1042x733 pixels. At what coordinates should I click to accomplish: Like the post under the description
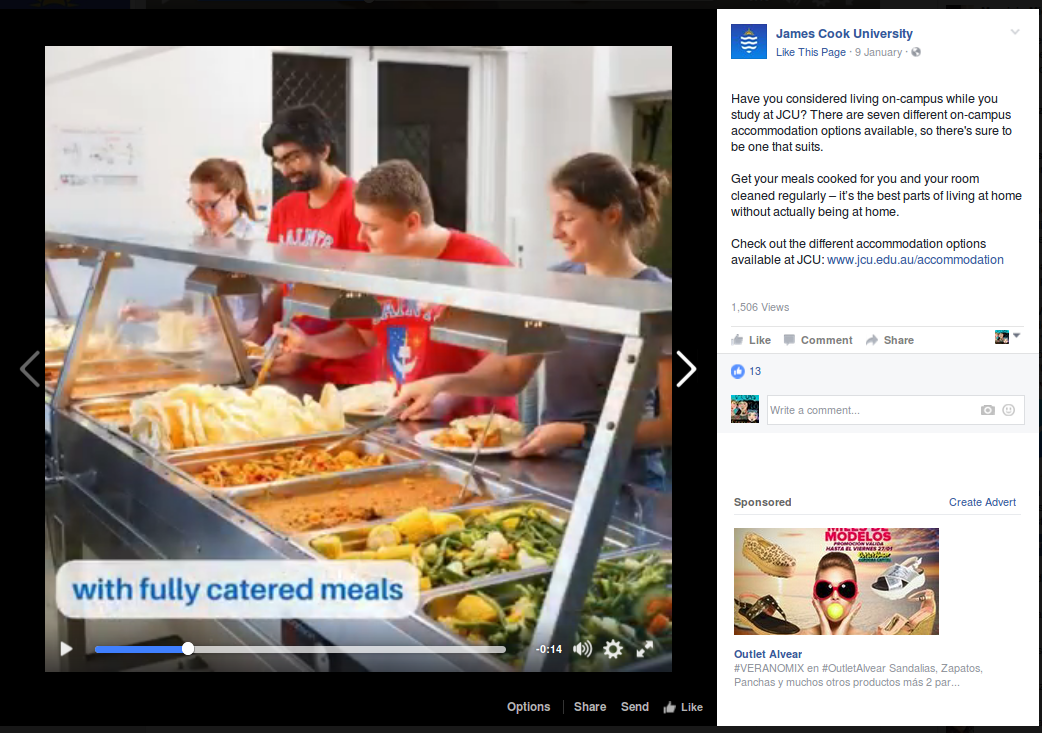click(x=751, y=340)
